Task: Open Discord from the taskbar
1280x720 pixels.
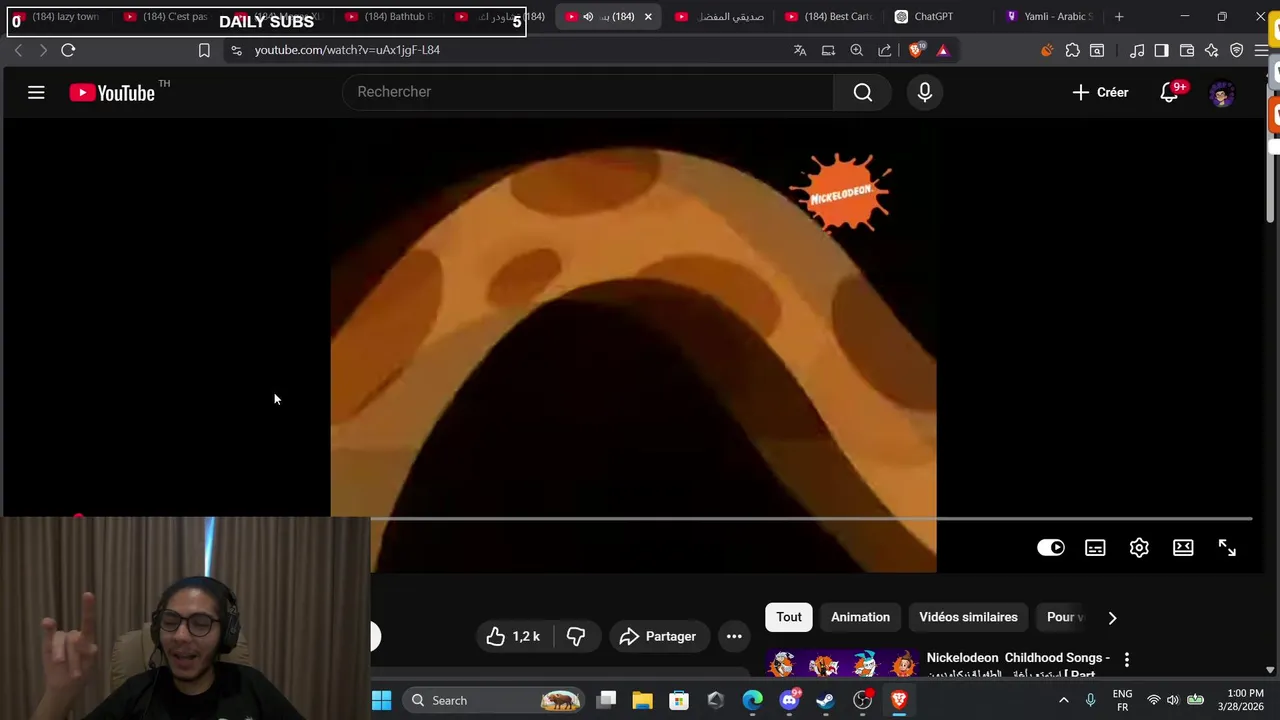Action: [x=789, y=700]
